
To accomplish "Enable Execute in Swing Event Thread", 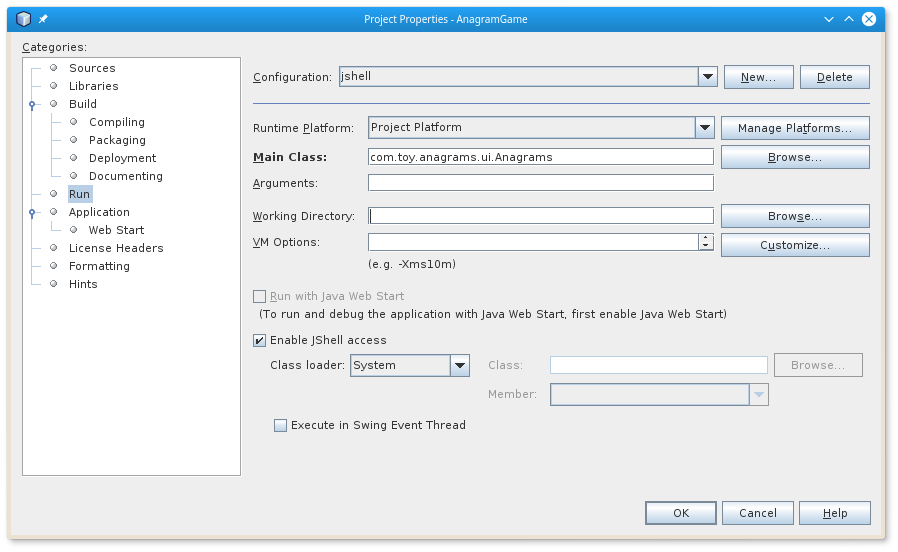I will 281,425.
